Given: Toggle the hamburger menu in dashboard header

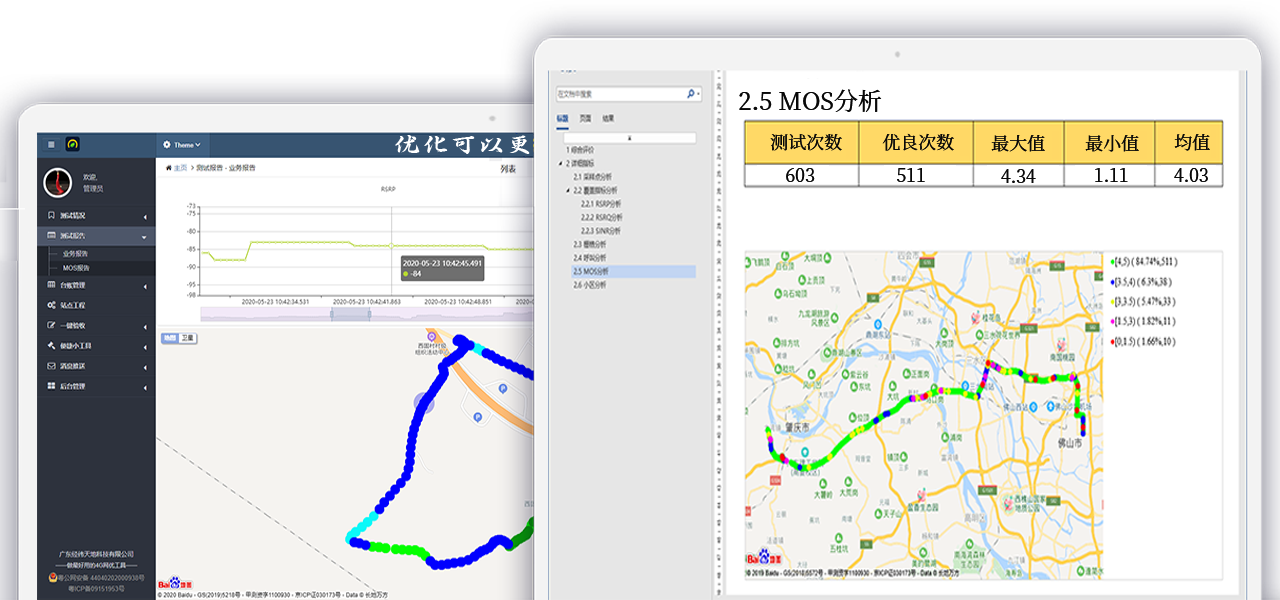Looking at the screenshot, I should click(x=51, y=145).
